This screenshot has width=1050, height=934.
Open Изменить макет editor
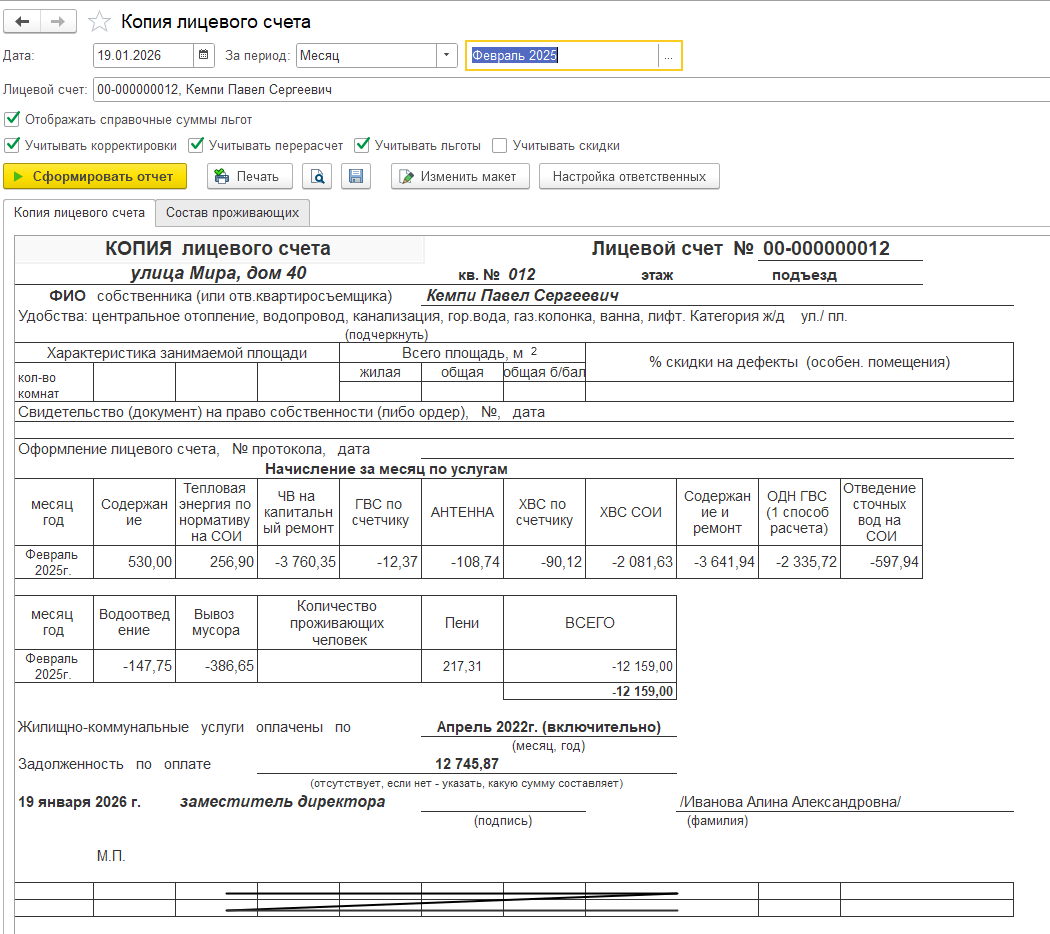click(458, 177)
